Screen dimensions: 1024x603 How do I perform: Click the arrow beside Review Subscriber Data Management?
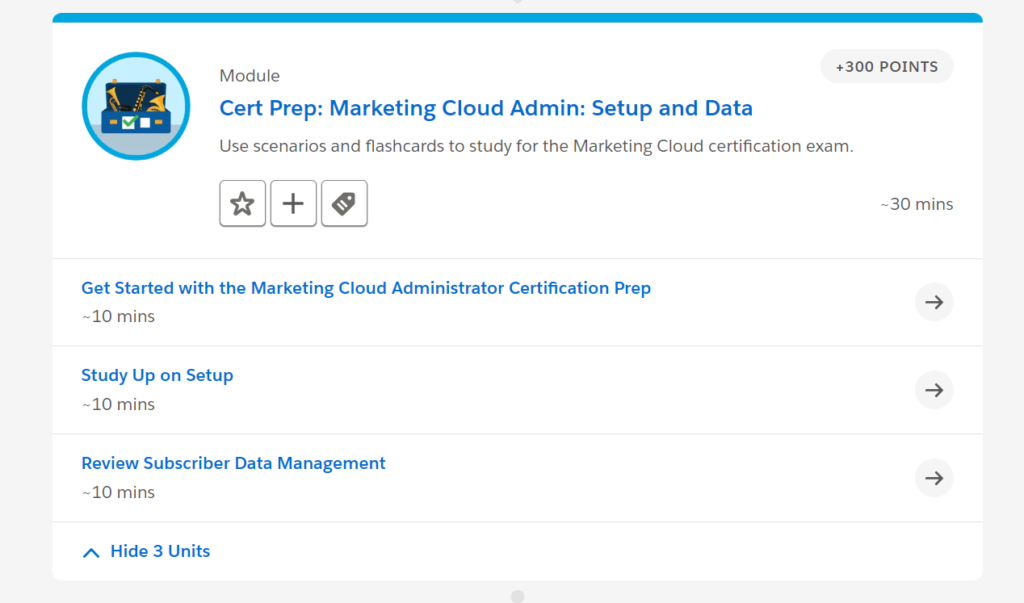coord(934,478)
